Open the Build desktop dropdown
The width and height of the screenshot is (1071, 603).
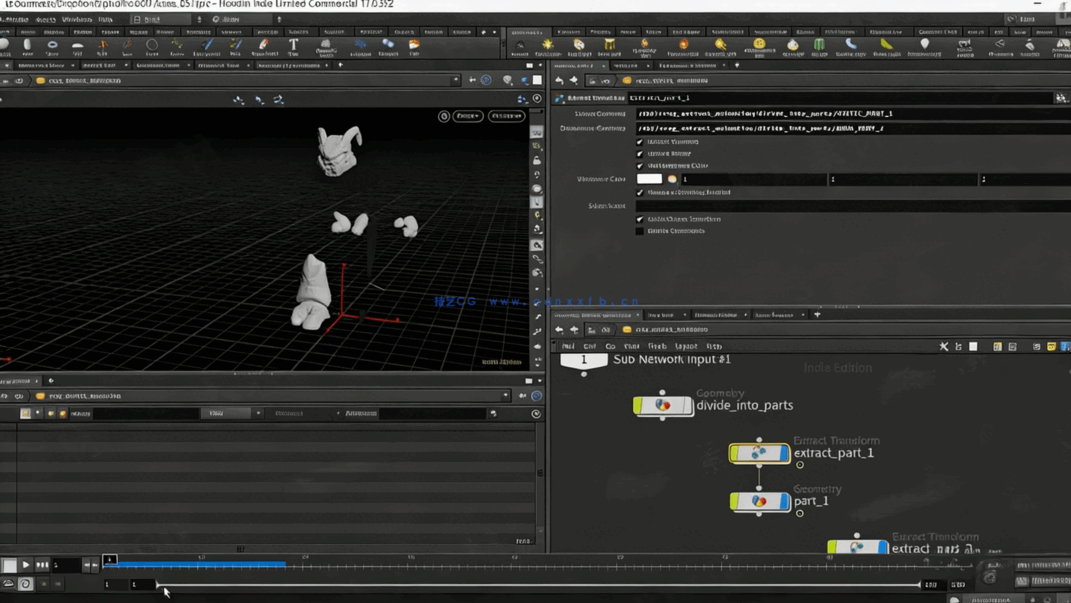[x=160, y=19]
